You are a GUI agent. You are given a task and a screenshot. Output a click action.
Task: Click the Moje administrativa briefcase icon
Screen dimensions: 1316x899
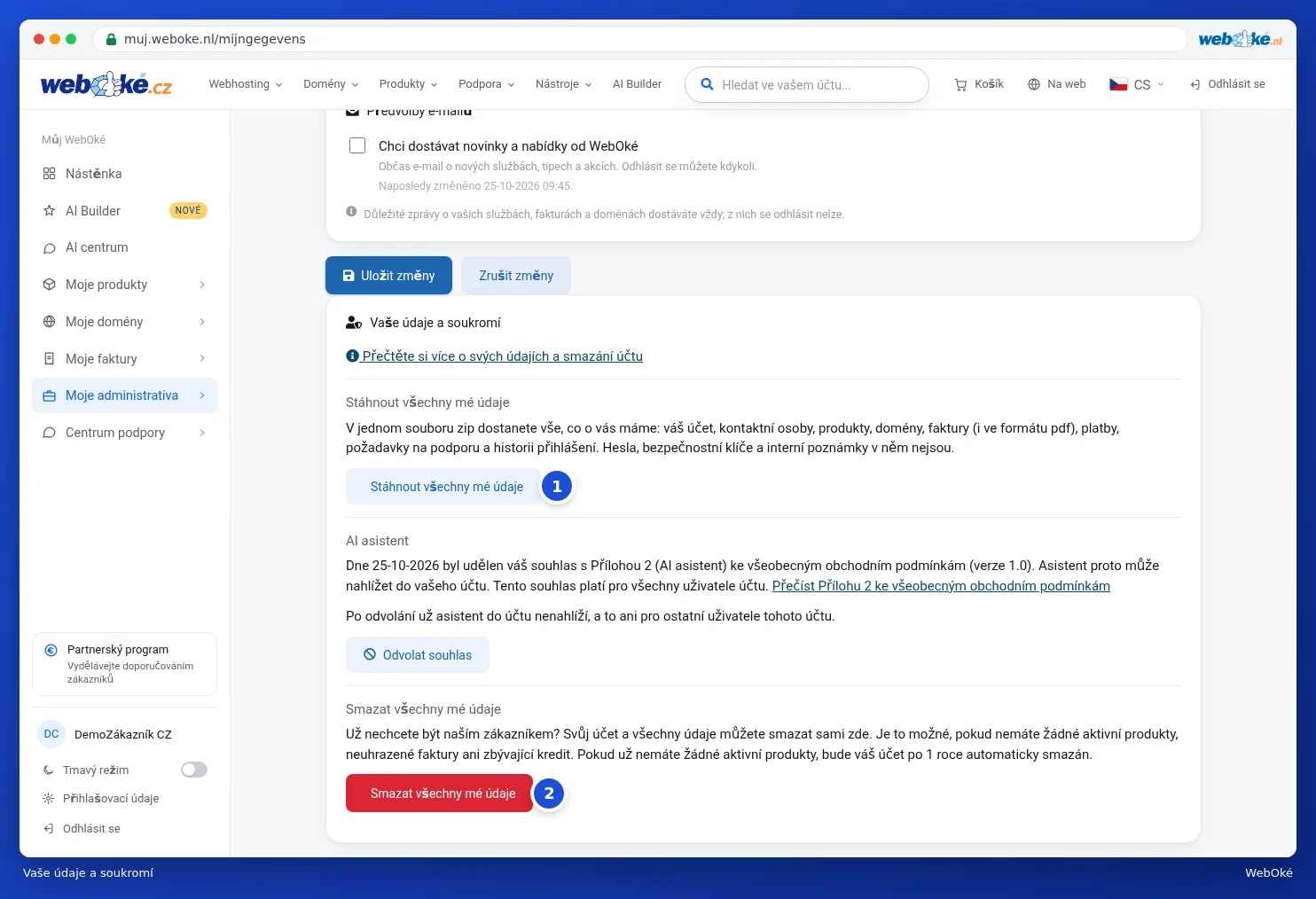49,395
